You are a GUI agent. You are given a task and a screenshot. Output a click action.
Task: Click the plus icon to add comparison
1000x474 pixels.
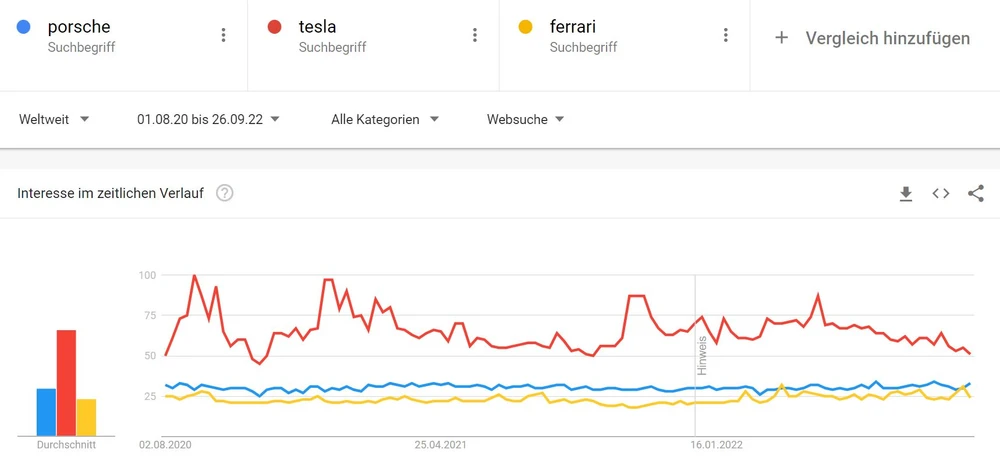click(782, 38)
